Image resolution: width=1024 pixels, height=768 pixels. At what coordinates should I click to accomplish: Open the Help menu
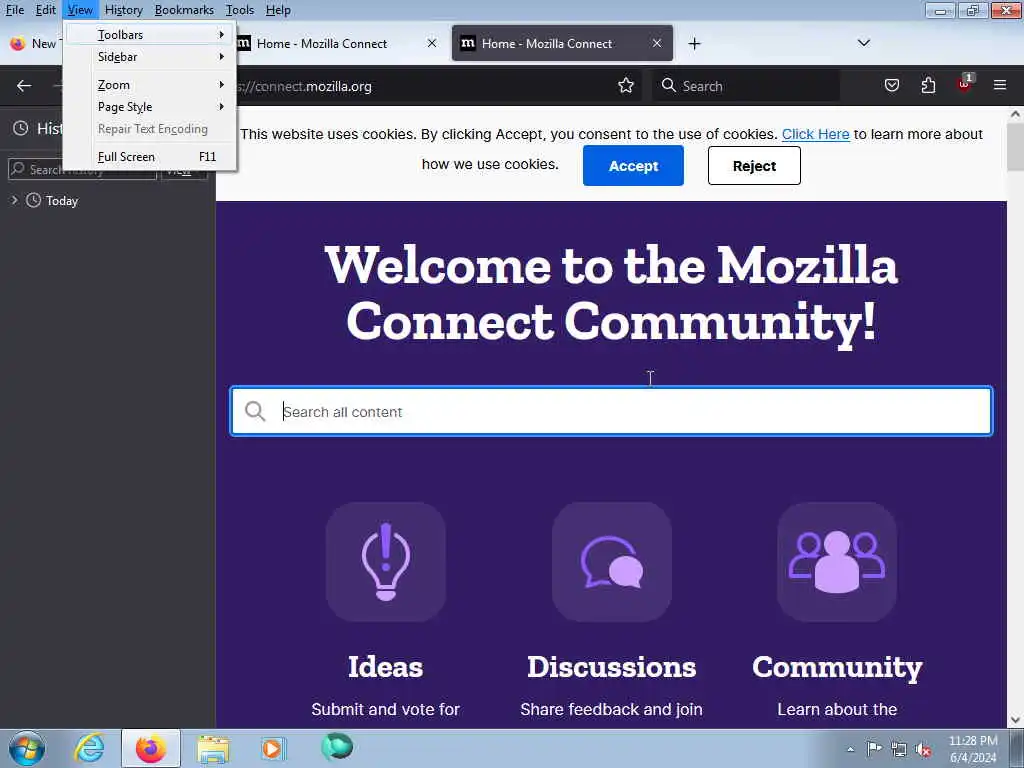coord(278,10)
